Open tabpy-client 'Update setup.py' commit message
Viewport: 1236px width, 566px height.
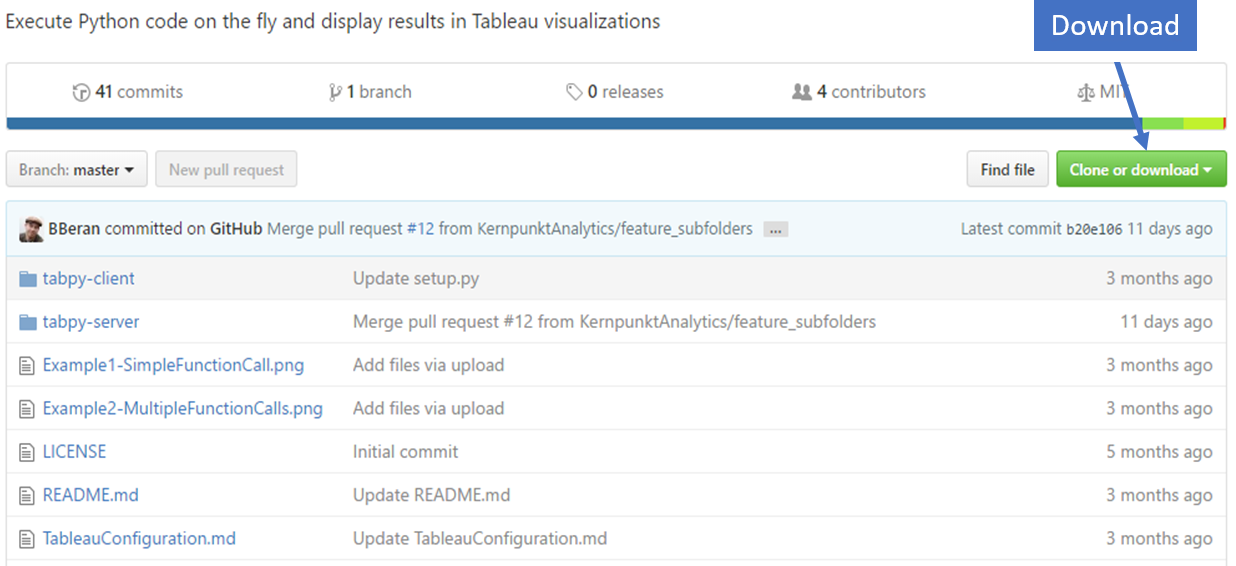[x=416, y=279]
